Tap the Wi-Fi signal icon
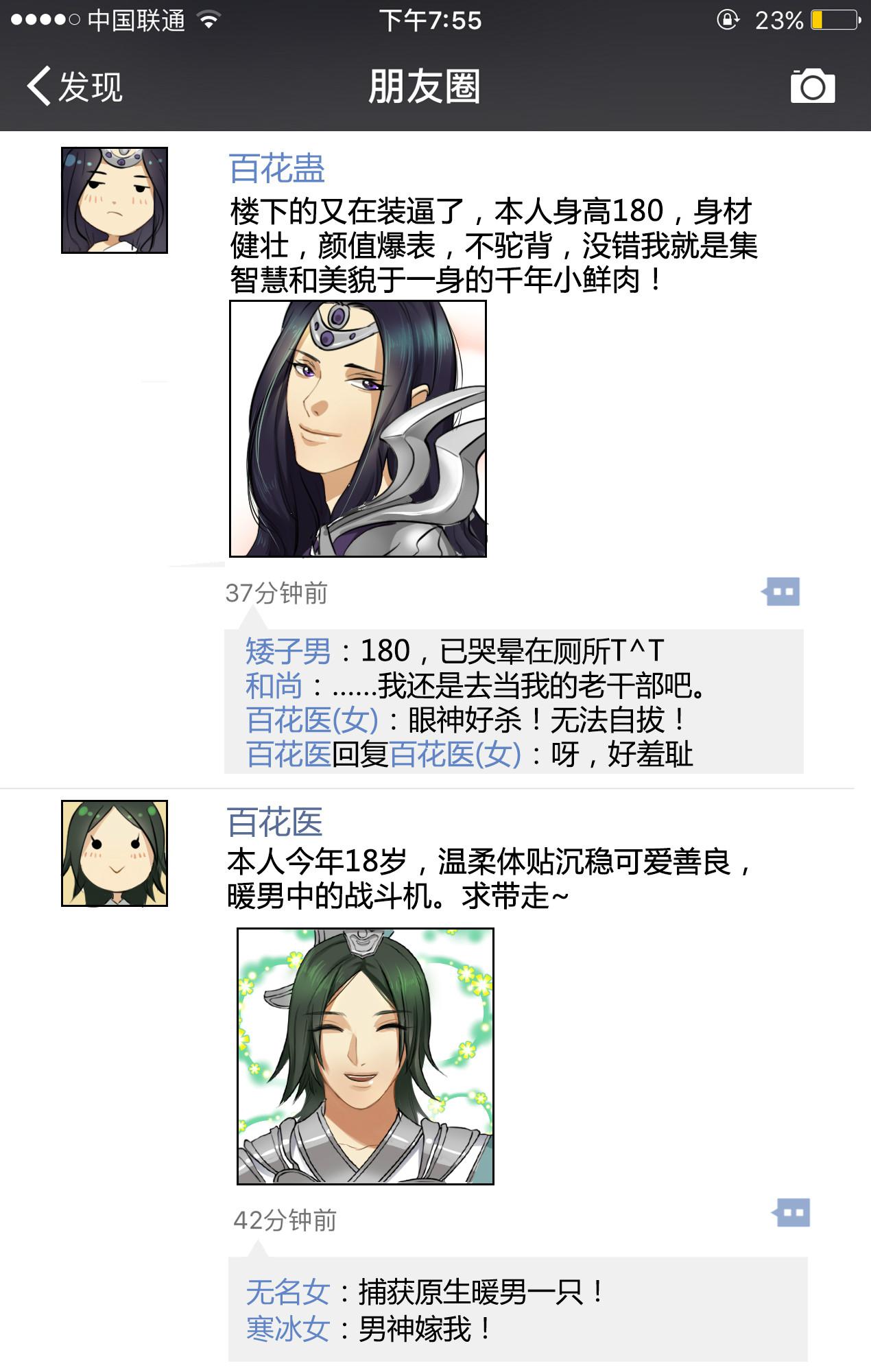This screenshot has height=1372, width=871. pyautogui.click(x=208, y=20)
